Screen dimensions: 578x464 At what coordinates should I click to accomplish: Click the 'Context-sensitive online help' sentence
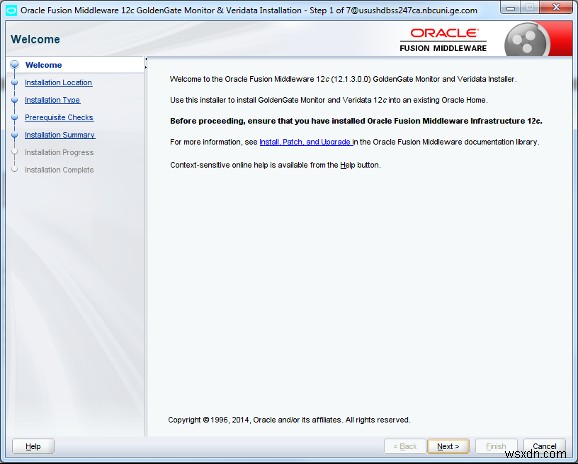(x=275, y=165)
